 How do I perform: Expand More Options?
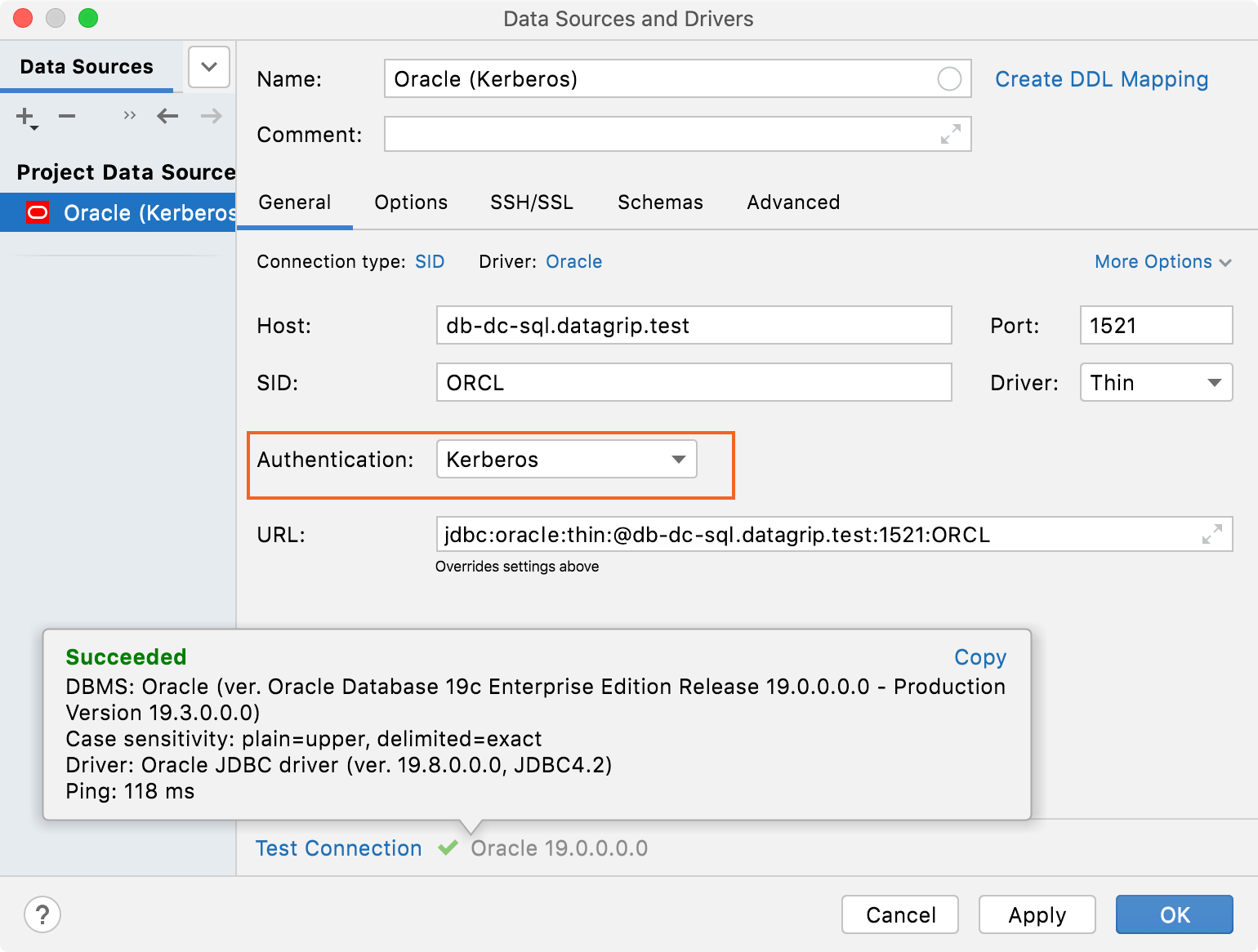pyautogui.click(x=1162, y=261)
